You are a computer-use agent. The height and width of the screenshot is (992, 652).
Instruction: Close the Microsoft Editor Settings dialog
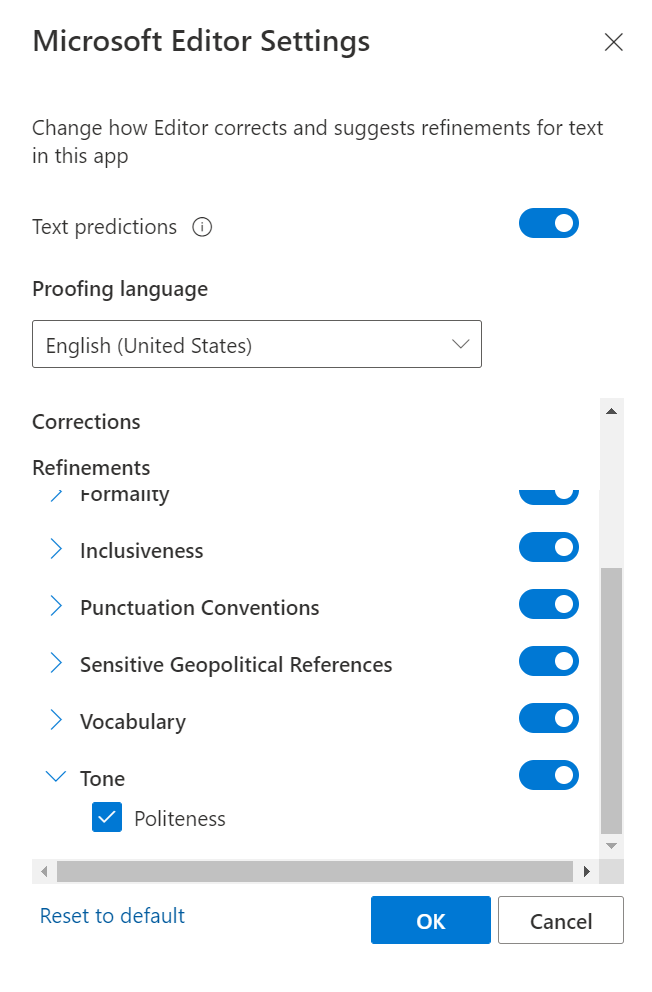tap(613, 42)
